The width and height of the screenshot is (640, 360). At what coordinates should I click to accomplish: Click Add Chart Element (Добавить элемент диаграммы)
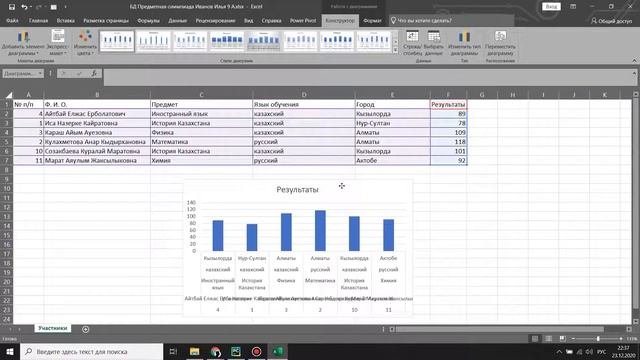coord(23,43)
